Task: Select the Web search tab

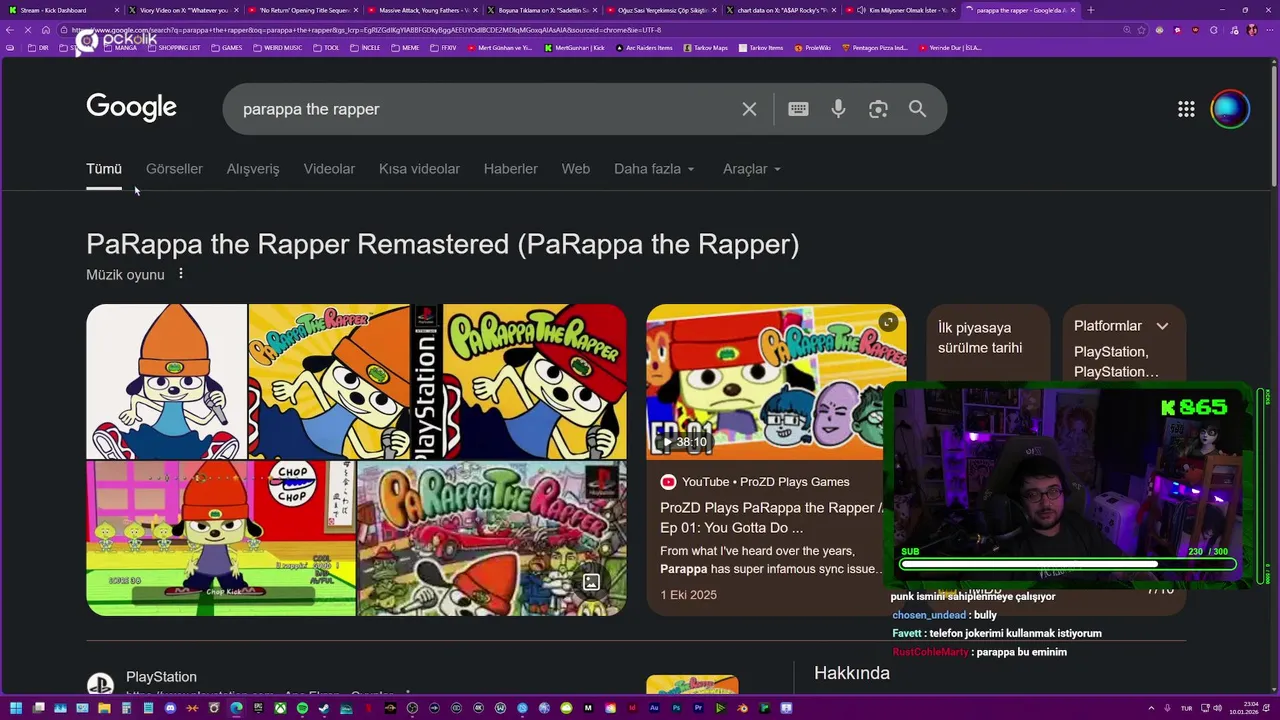Action: 575,169
